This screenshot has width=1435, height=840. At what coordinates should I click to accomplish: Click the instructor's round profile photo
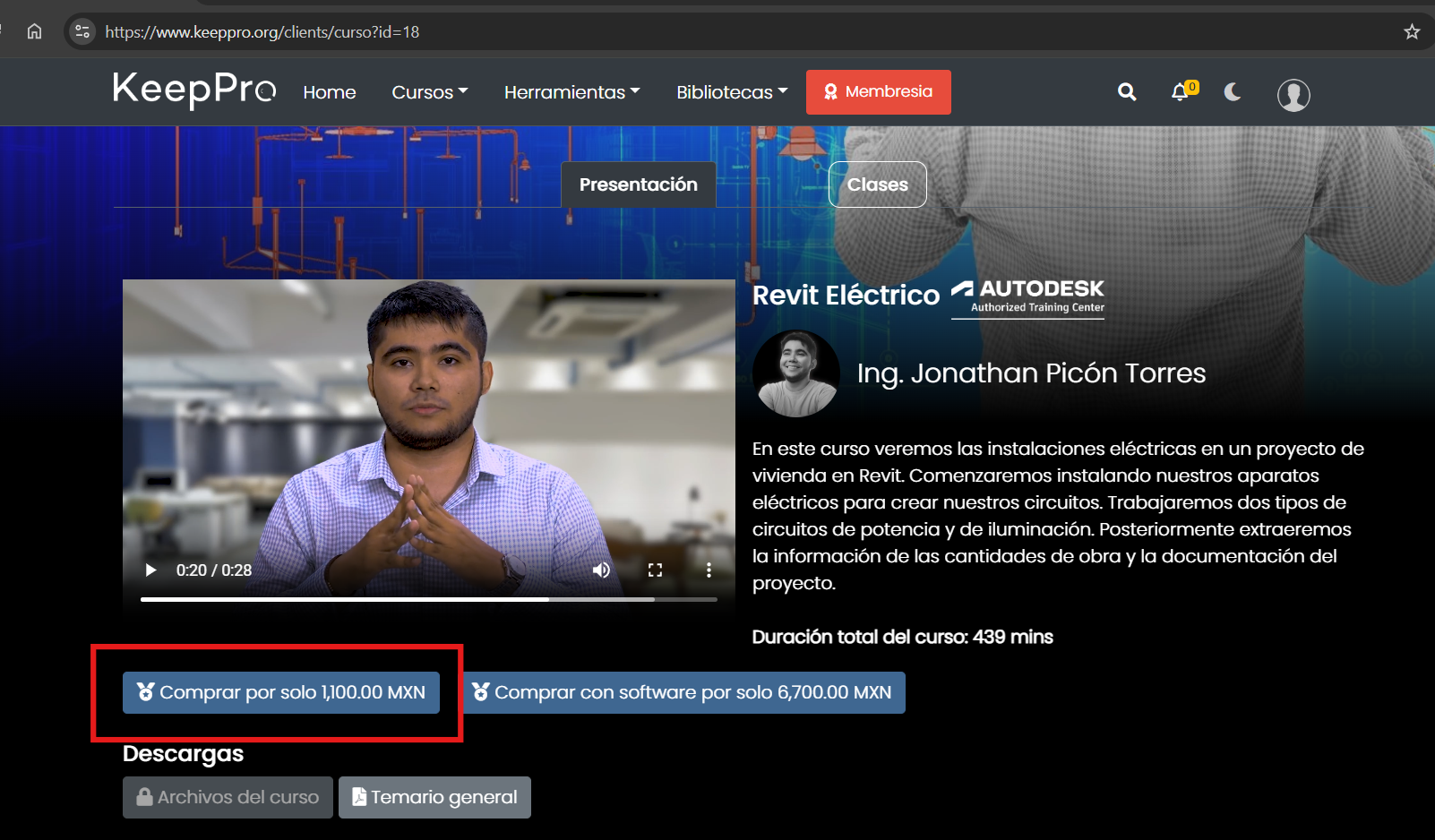pos(796,373)
